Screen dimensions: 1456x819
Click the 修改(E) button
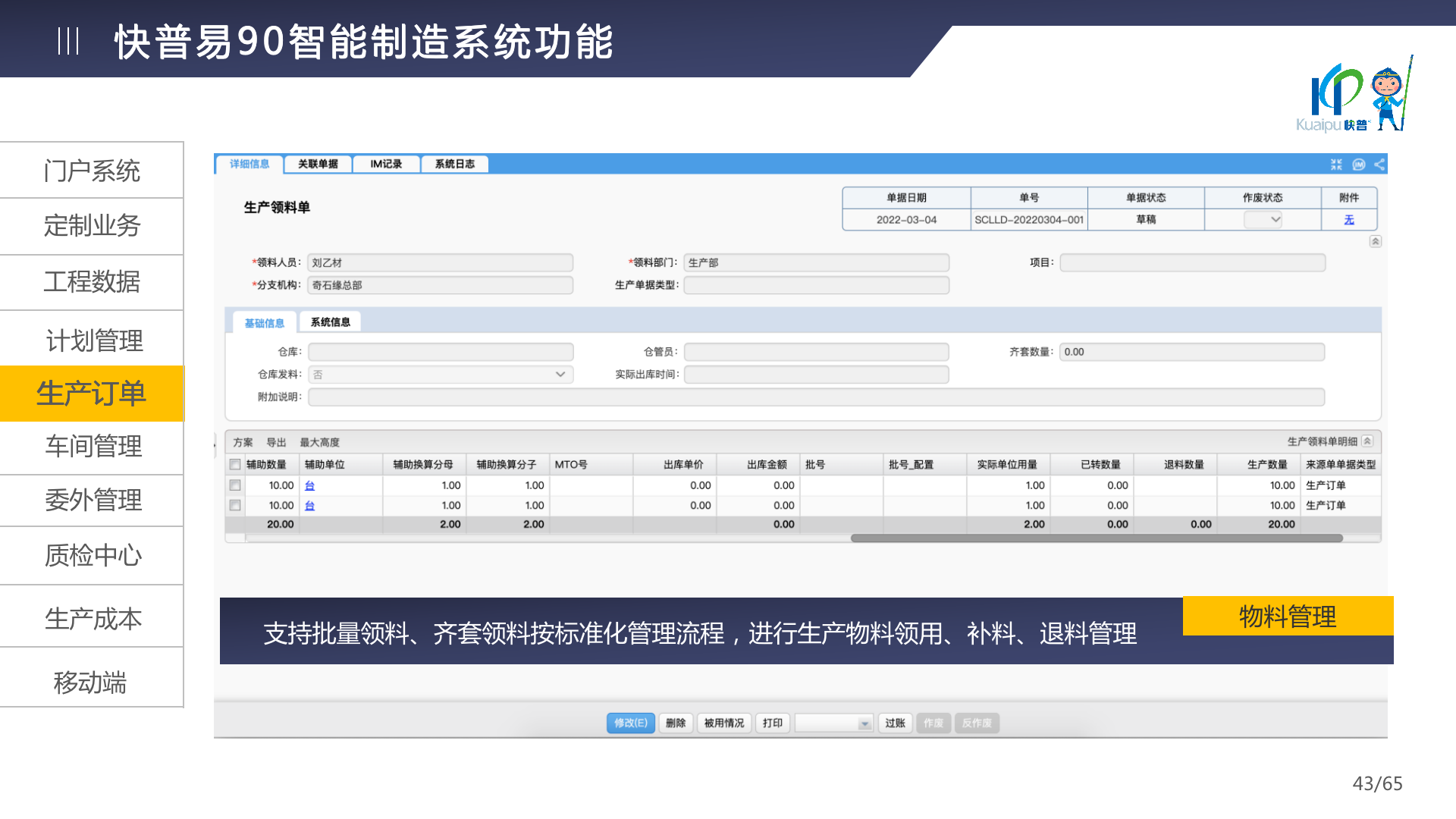pos(630,723)
